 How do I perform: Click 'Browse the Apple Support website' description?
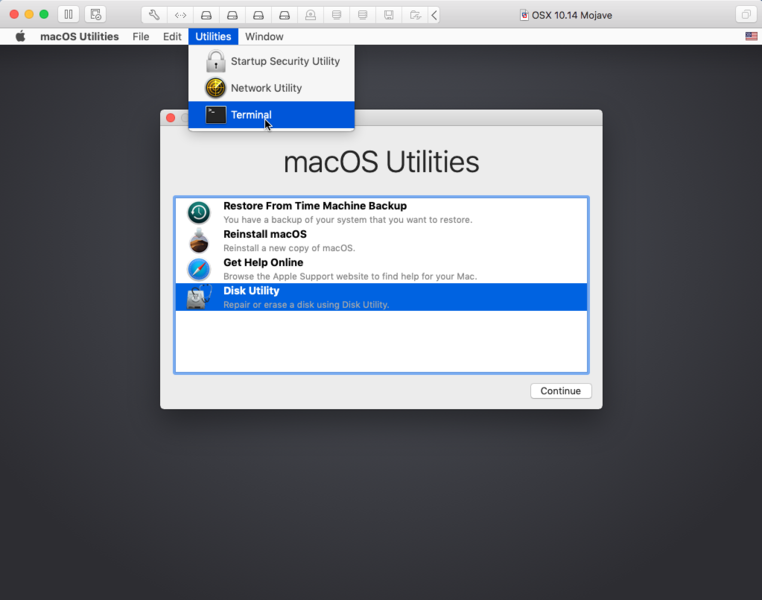pos(350,276)
